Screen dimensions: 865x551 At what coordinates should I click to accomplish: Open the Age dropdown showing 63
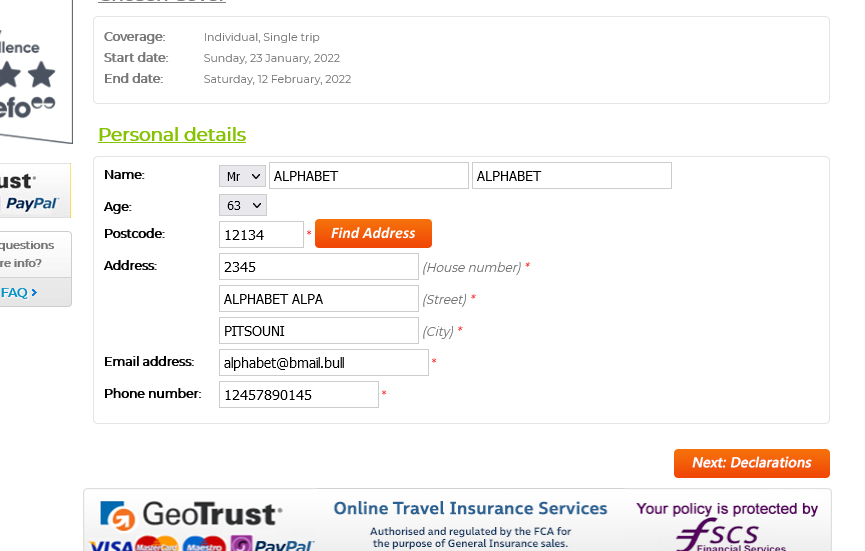point(243,205)
